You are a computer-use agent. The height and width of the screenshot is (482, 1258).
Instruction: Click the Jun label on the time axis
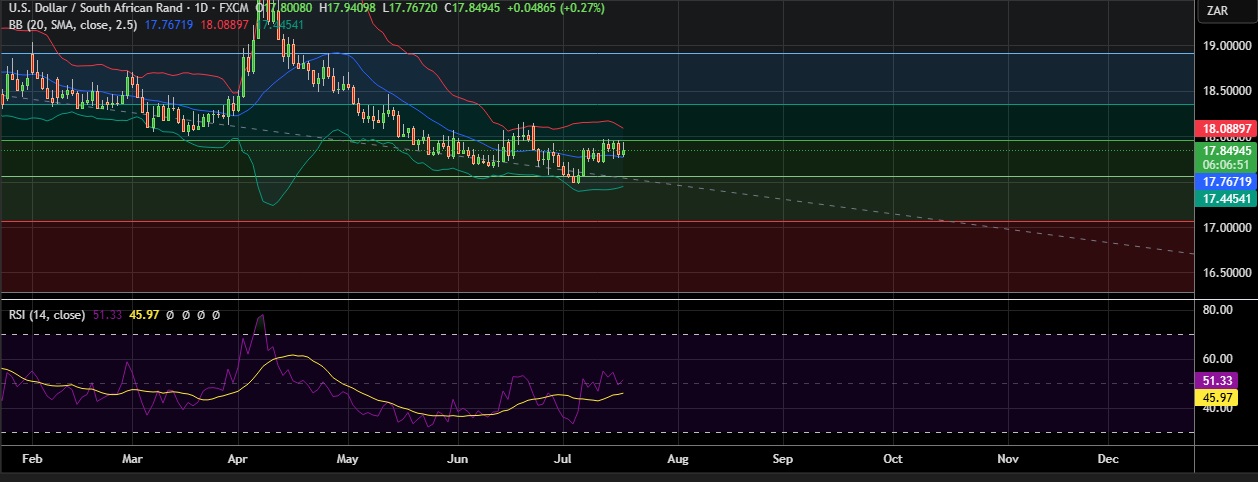pyautogui.click(x=456, y=459)
